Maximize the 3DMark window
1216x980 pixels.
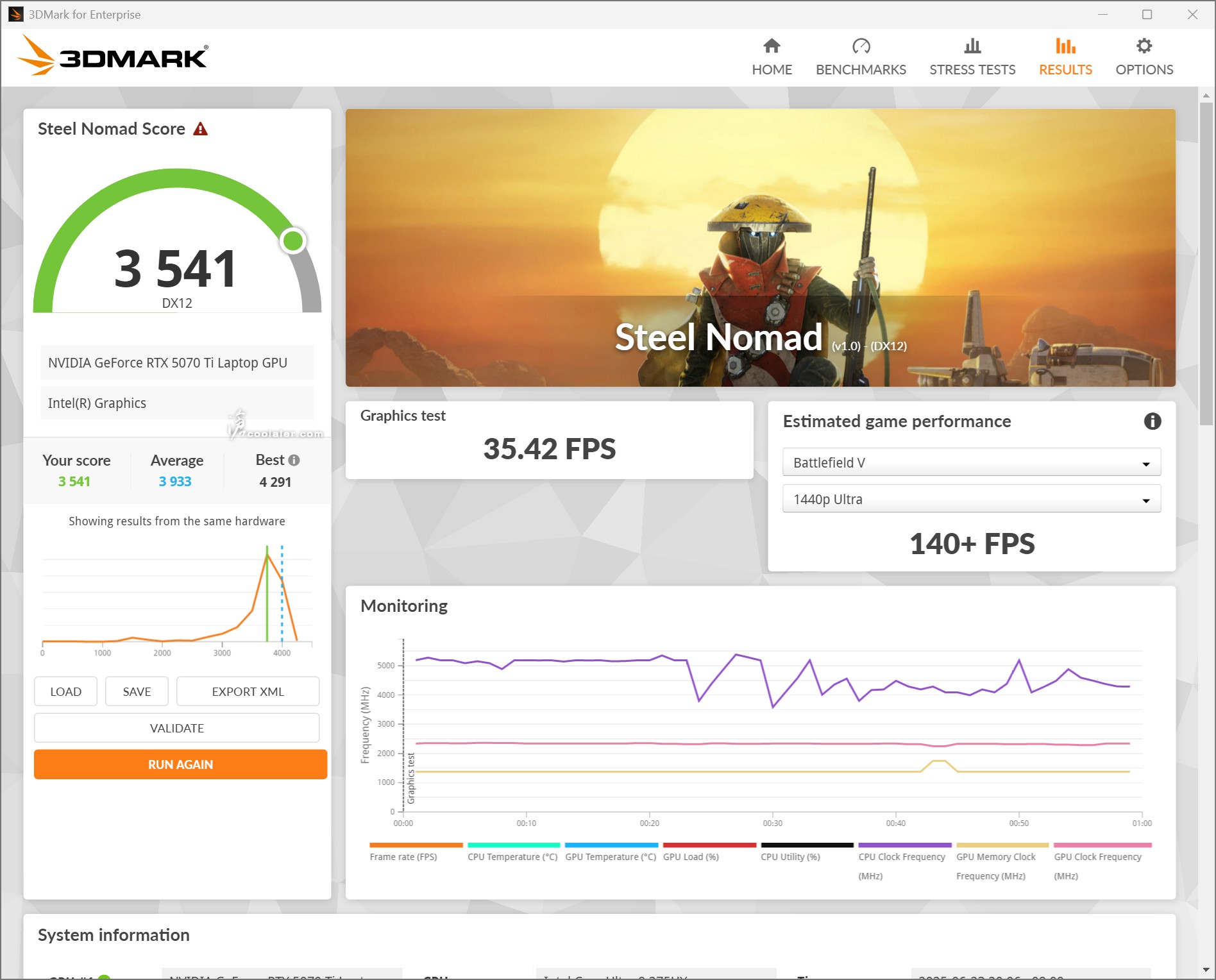pos(1147,14)
